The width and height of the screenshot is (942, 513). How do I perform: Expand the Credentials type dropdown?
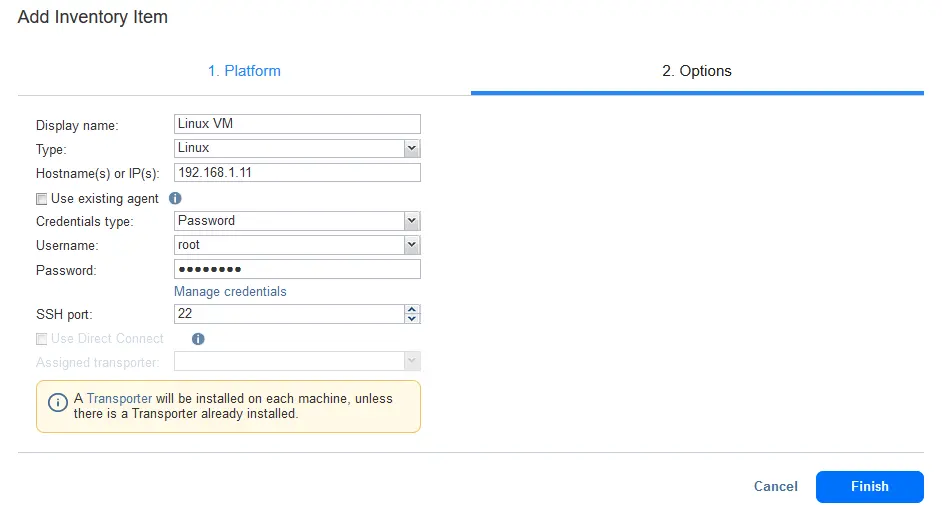tap(411, 221)
